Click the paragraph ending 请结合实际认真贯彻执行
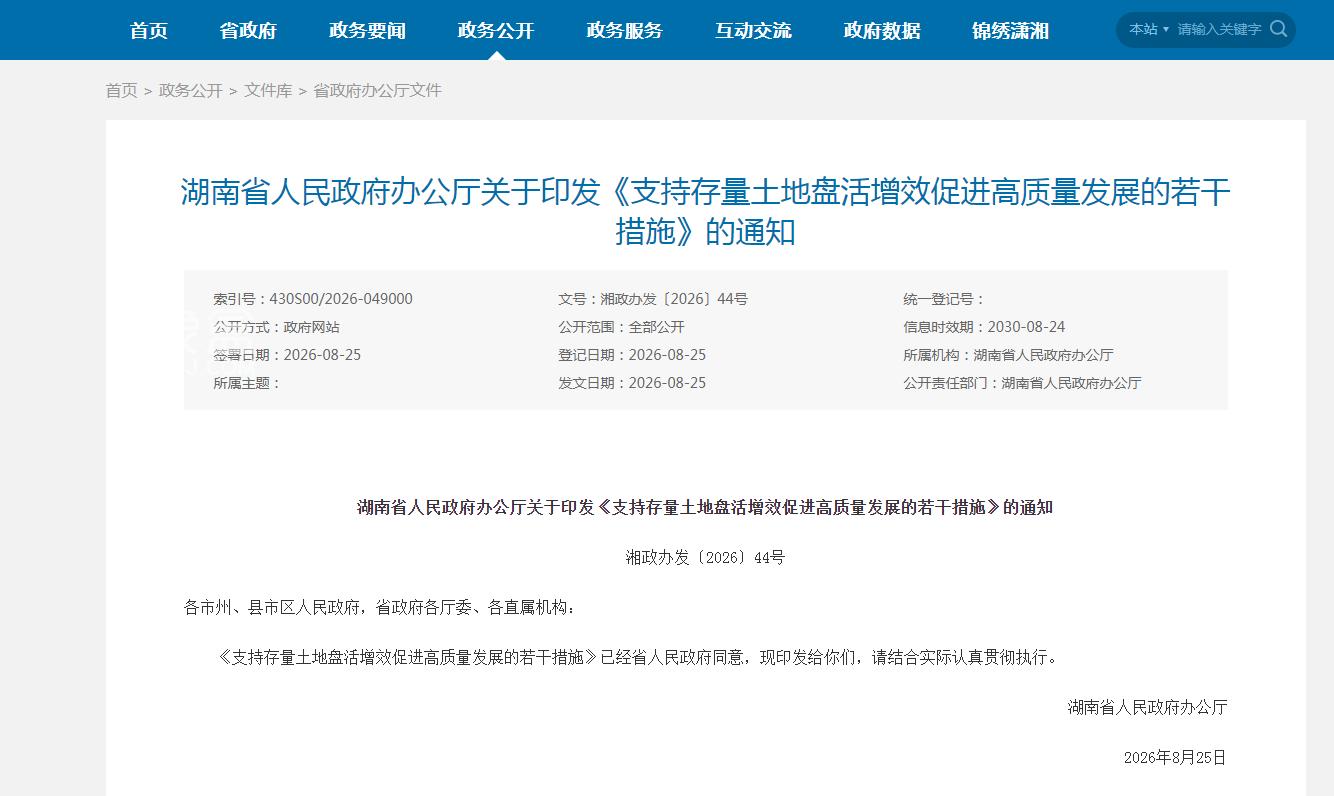This screenshot has width=1334, height=796. [x=638, y=657]
